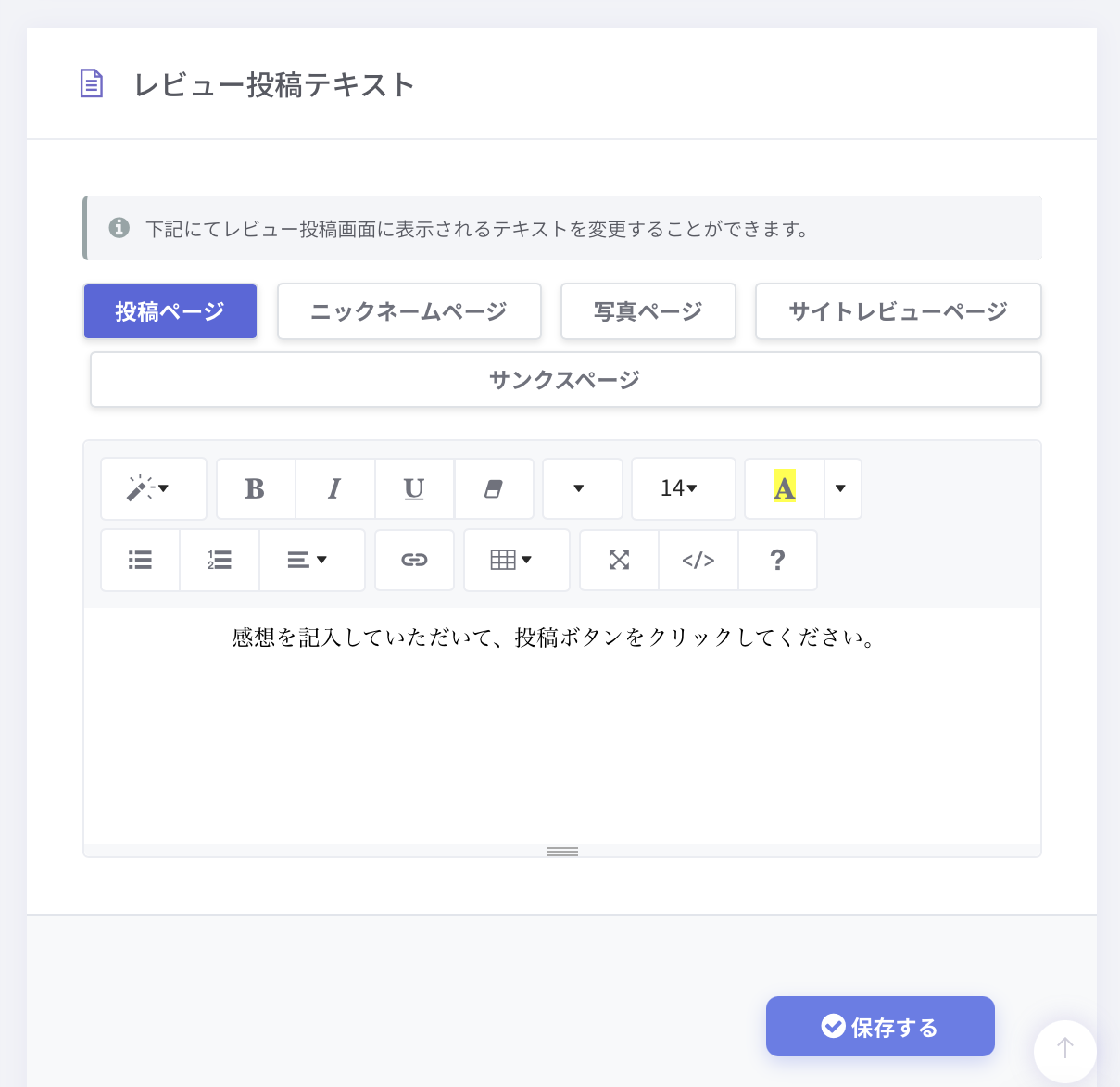Insert a numbered ordered list
This screenshot has width=1120, height=1087.
tap(220, 560)
